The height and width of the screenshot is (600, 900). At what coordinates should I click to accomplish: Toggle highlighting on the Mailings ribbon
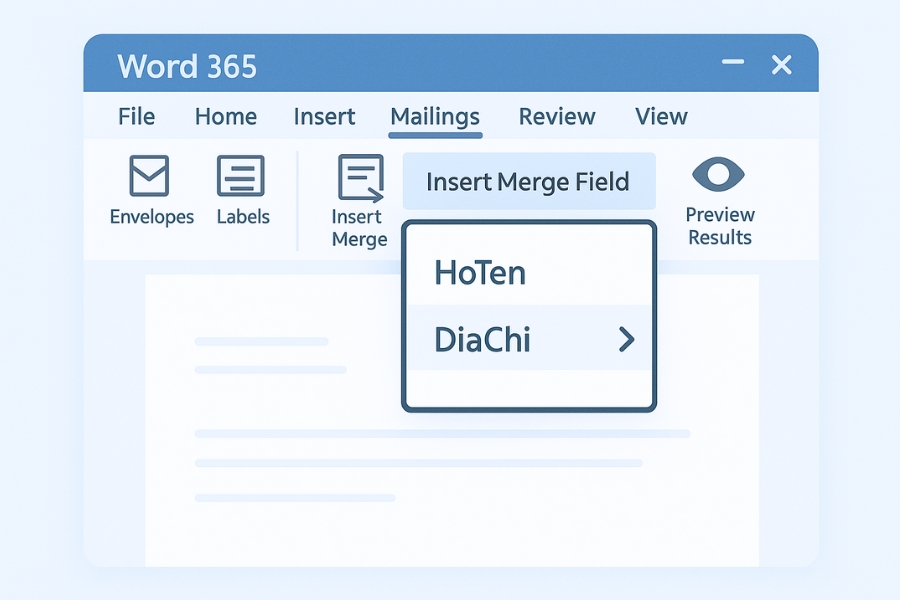[x=434, y=117]
